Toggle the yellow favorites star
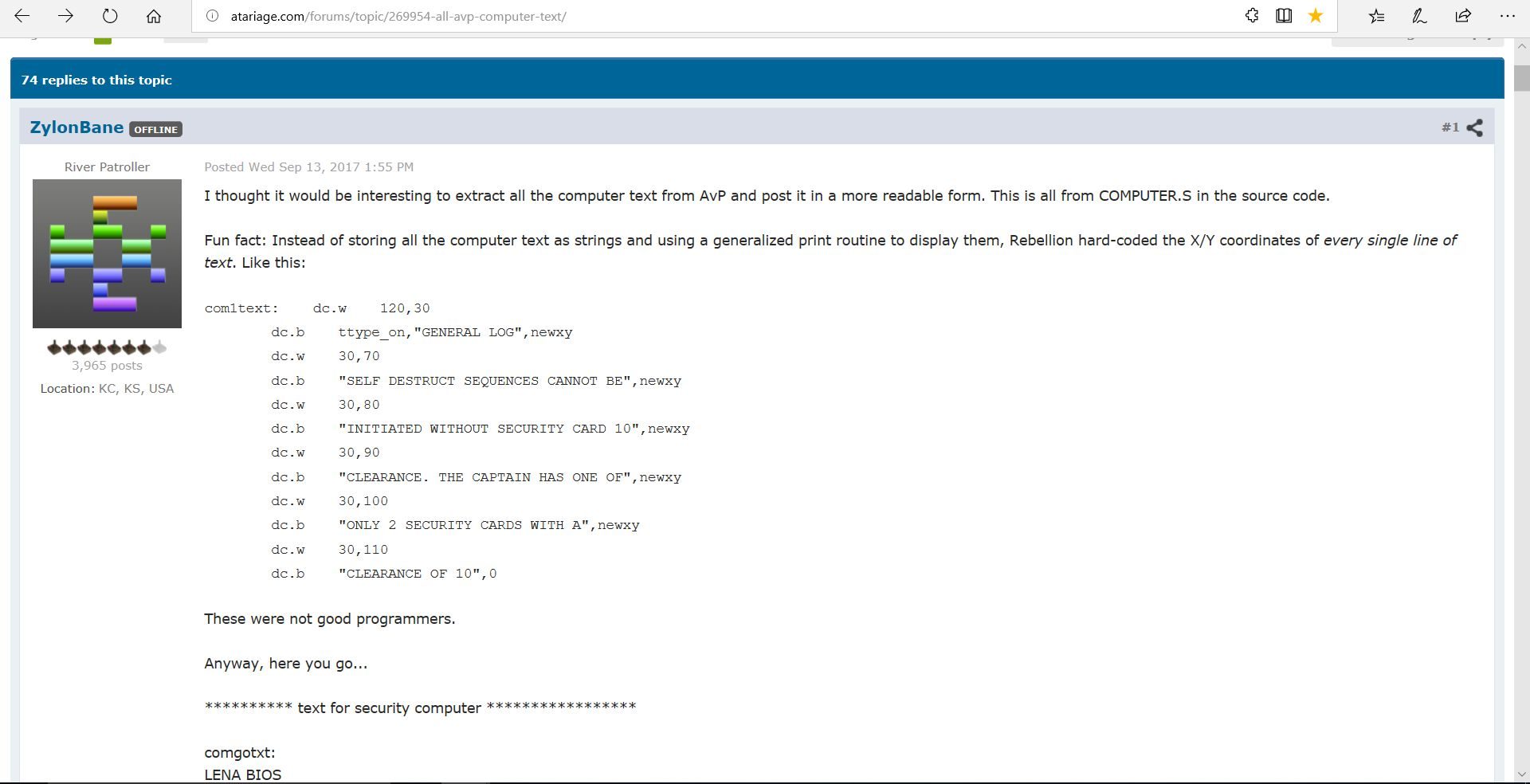The height and width of the screenshot is (784, 1530). (1316, 15)
